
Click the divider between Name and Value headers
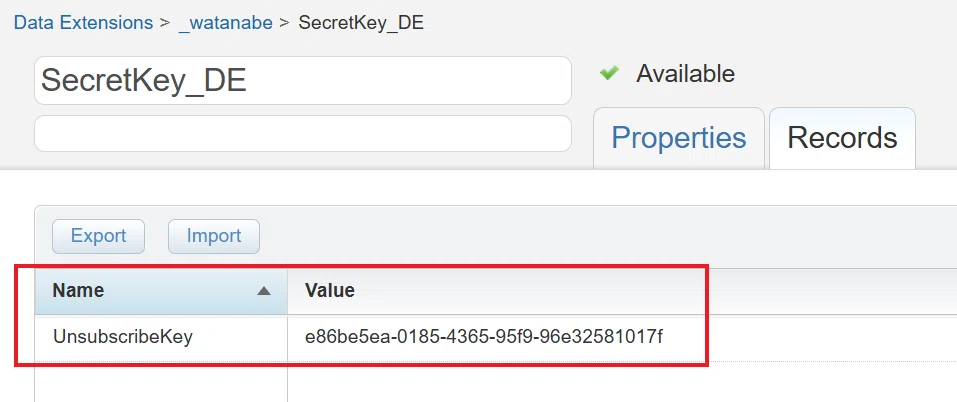pos(287,290)
